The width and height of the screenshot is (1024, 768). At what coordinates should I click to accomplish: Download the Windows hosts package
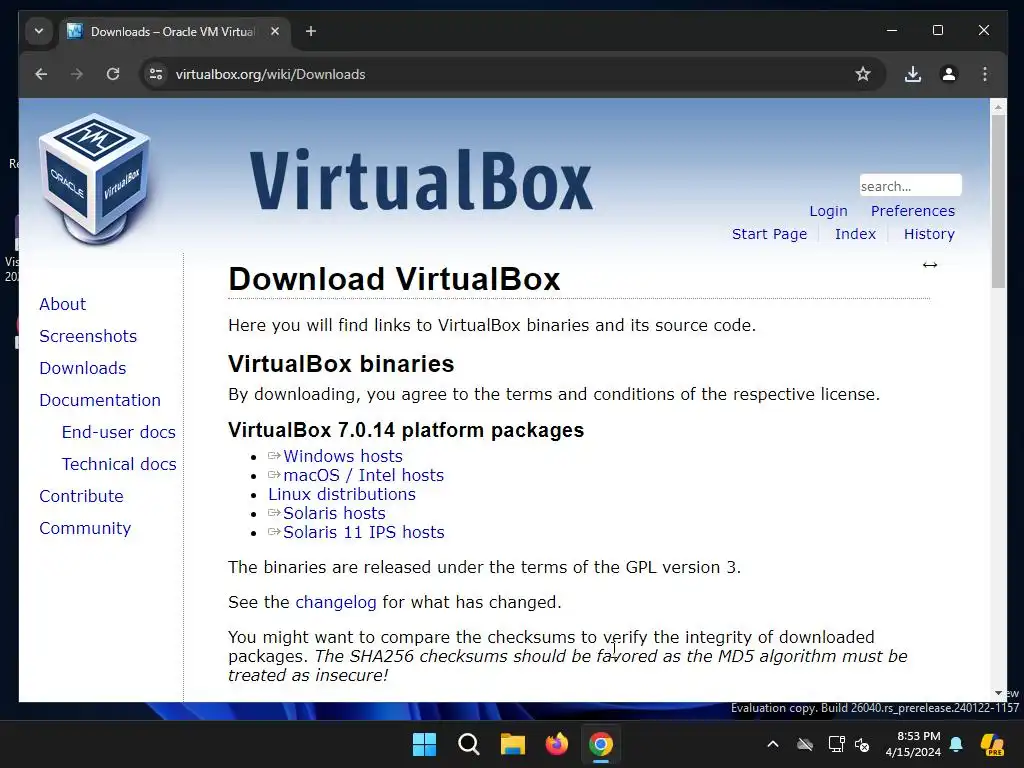[x=343, y=456]
